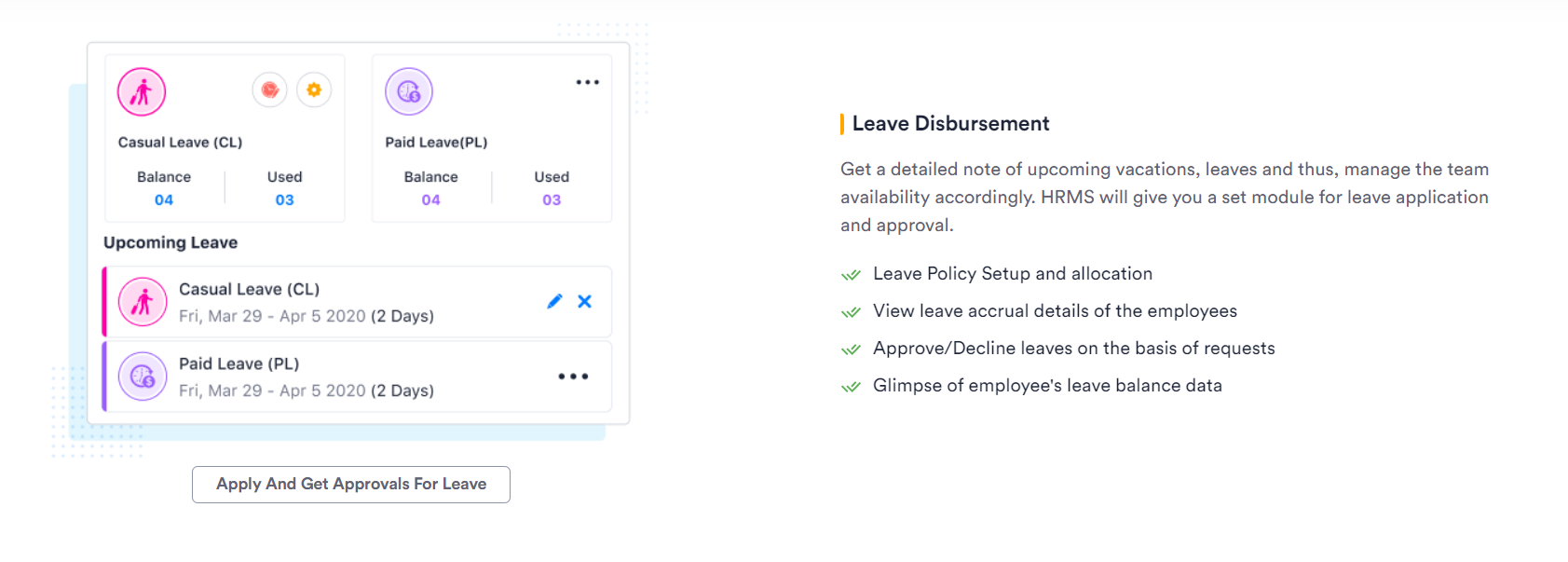Edit upcoming Casual Leave with pencil icon
Screen dimensions: 1568x562
(x=554, y=301)
